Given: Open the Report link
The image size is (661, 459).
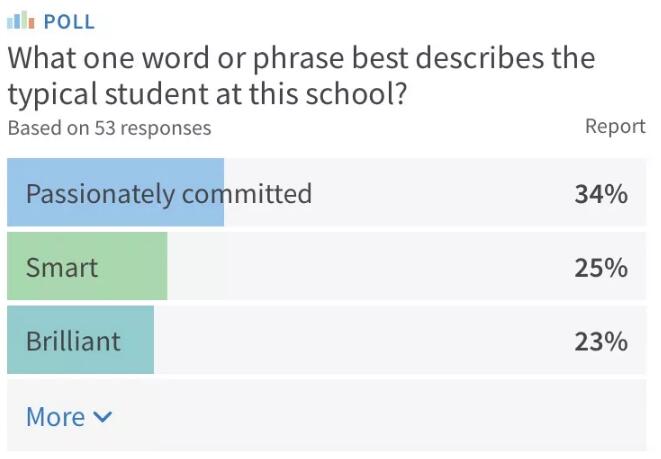Looking at the screenshot, I should pyautogui.click(x=615, y=127).
